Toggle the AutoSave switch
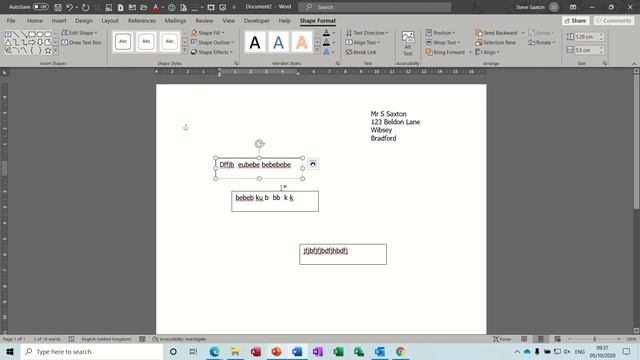The image size is (640, 360). coord(40,7)
